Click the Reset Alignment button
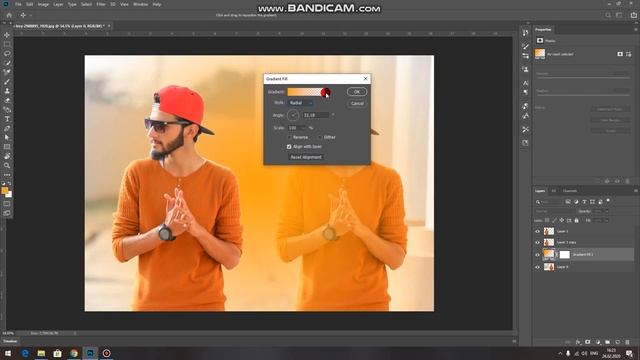Image resolution: width=640 pixels, height=360 pixels. pyautogui.click(x=306, y=157)
